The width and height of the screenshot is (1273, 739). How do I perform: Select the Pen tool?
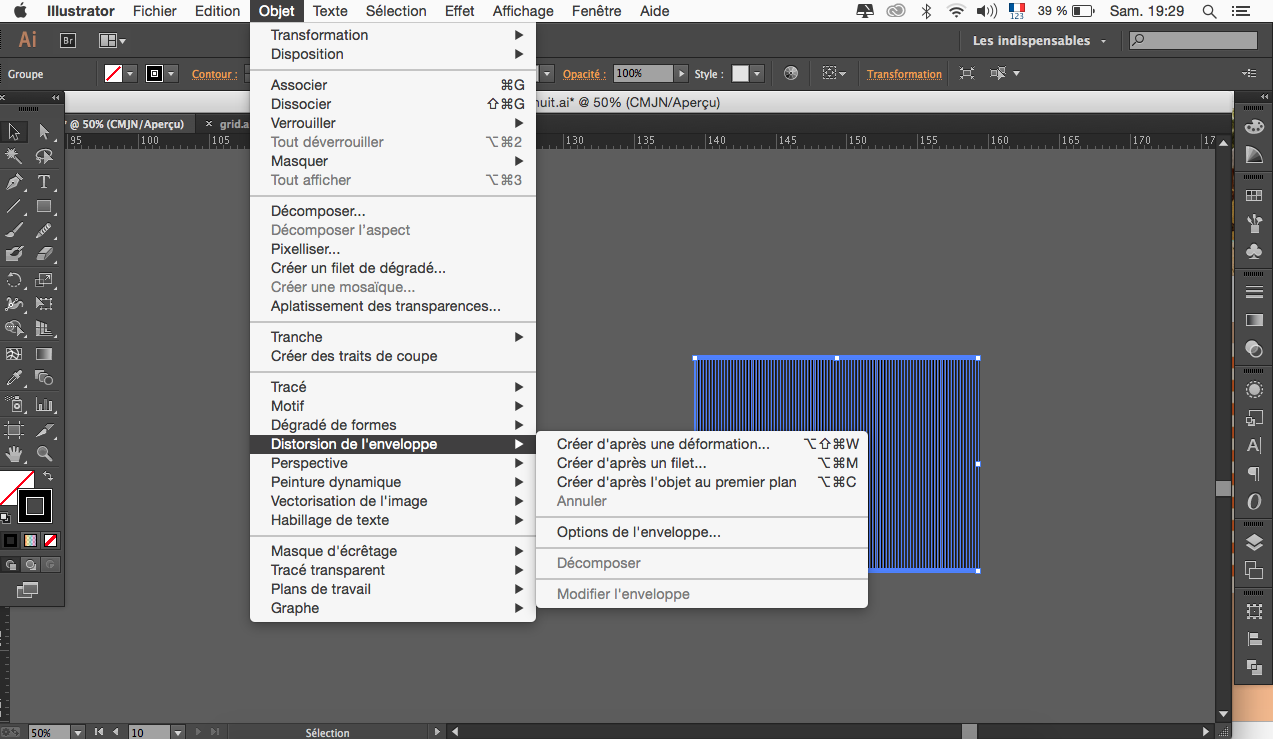(14, 182)
